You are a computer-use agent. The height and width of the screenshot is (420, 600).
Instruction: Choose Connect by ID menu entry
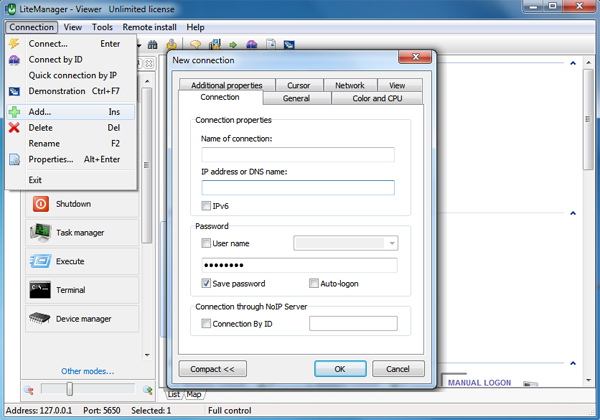(71, 59)
